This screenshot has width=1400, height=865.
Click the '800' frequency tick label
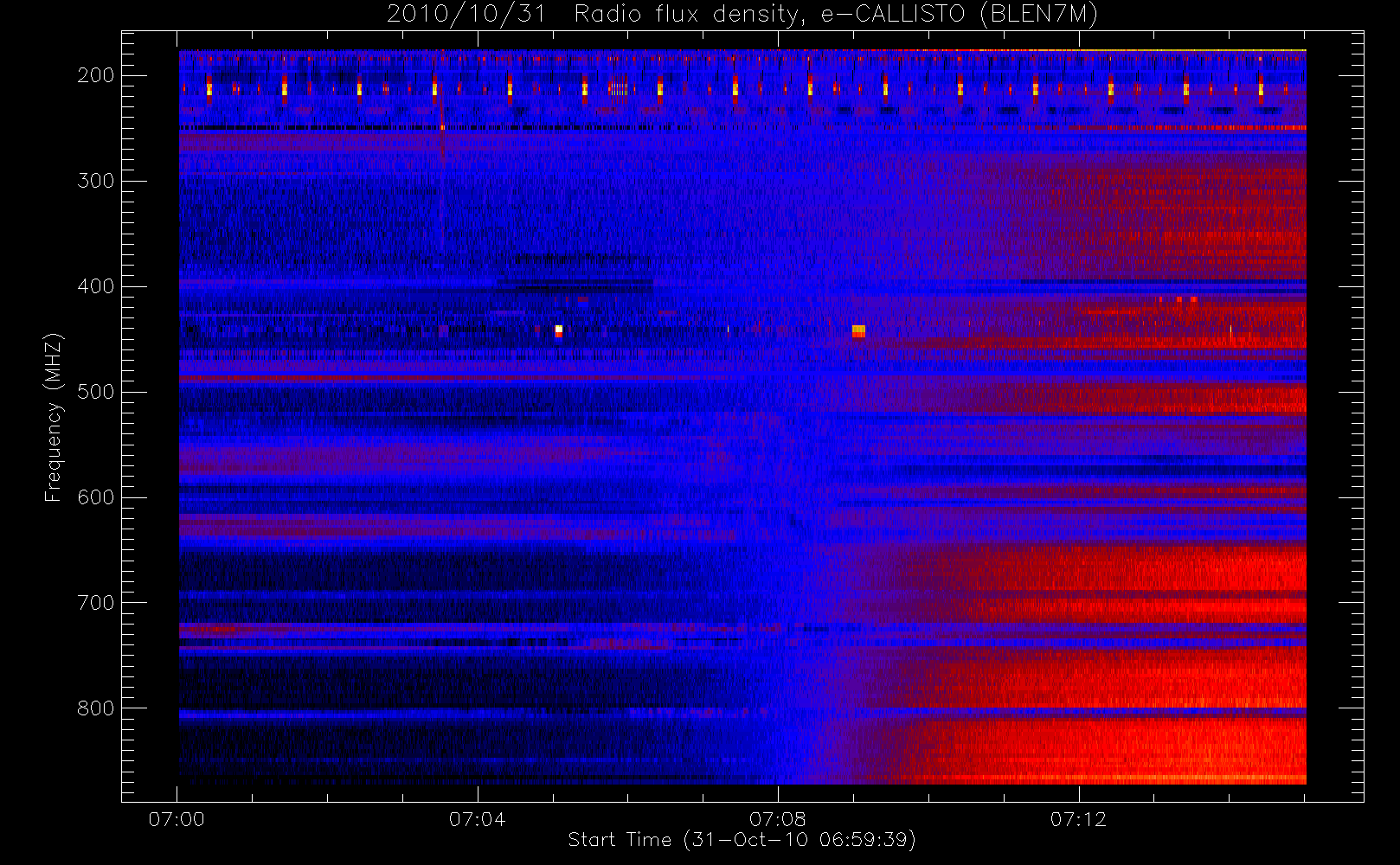point(95,708)
